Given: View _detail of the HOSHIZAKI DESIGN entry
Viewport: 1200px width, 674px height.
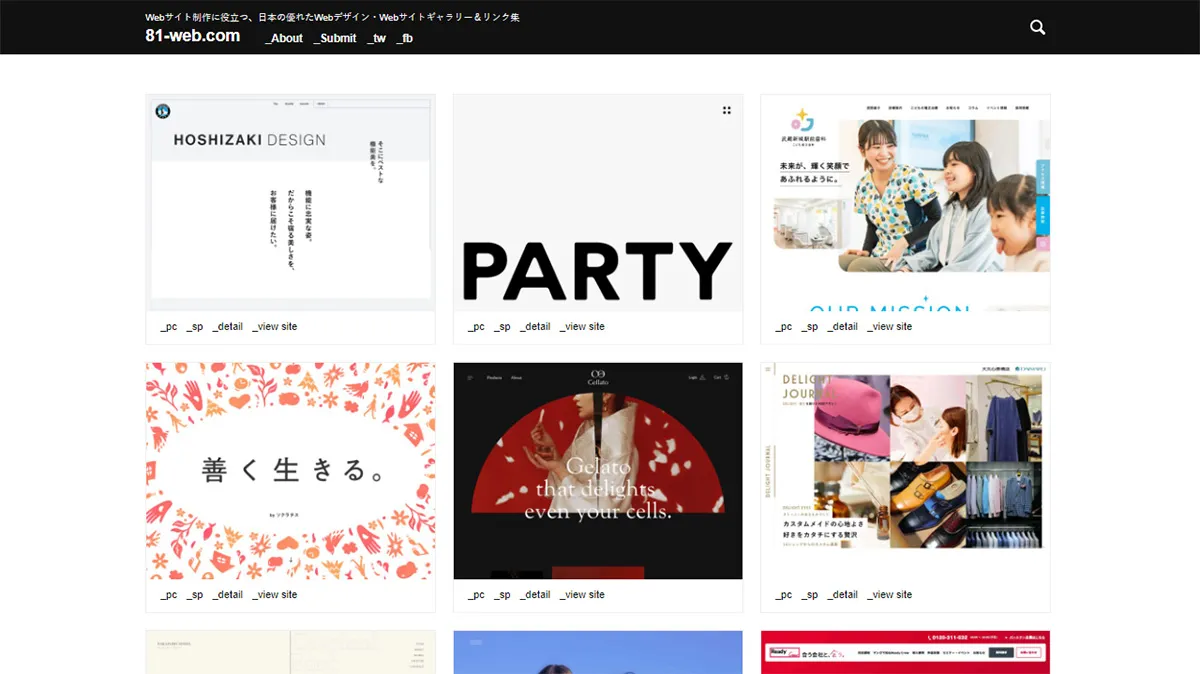Looking at the screenshot, I should (228, 326).
